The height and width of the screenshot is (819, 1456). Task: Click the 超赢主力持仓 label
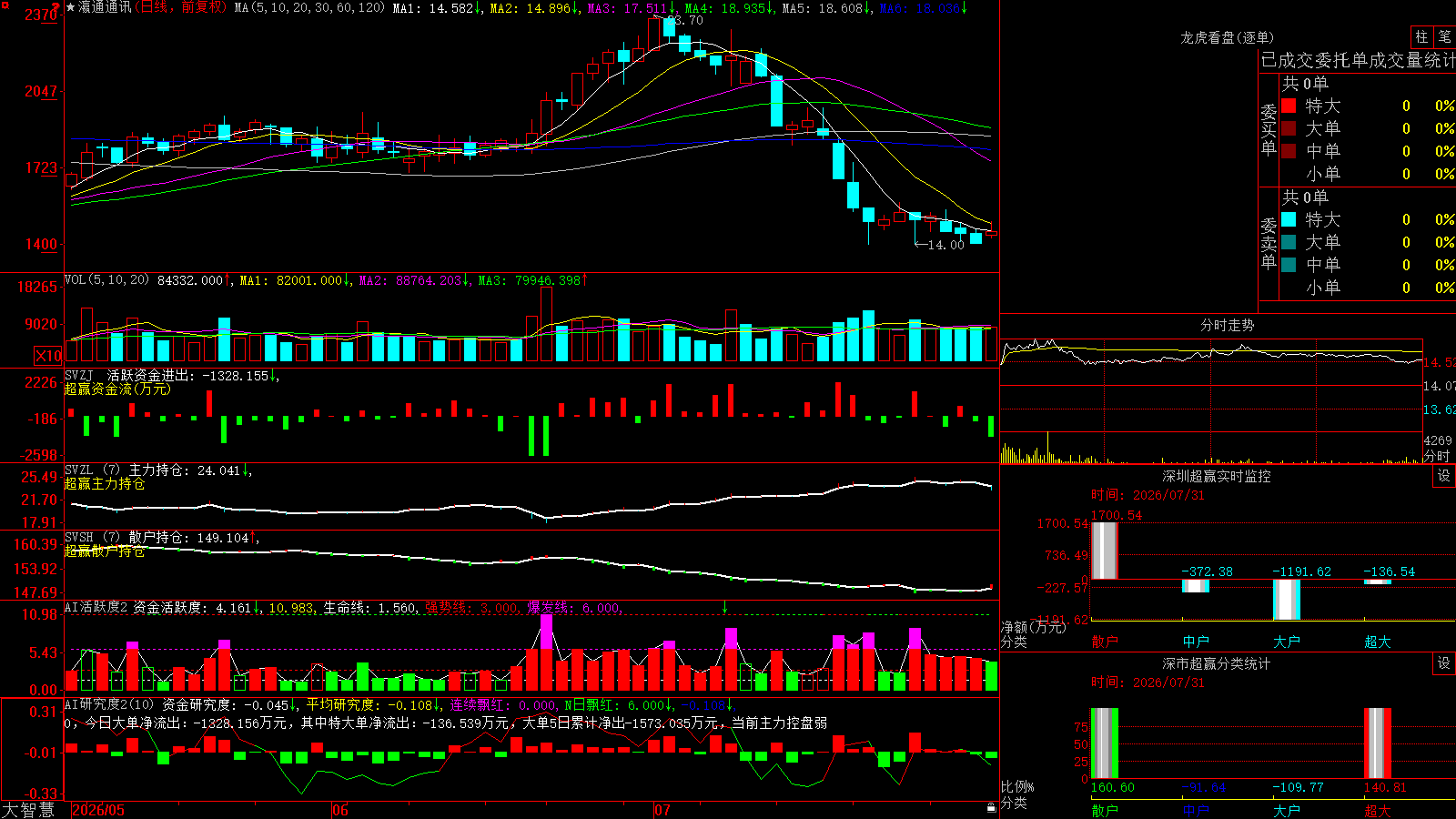click(105, 483)
